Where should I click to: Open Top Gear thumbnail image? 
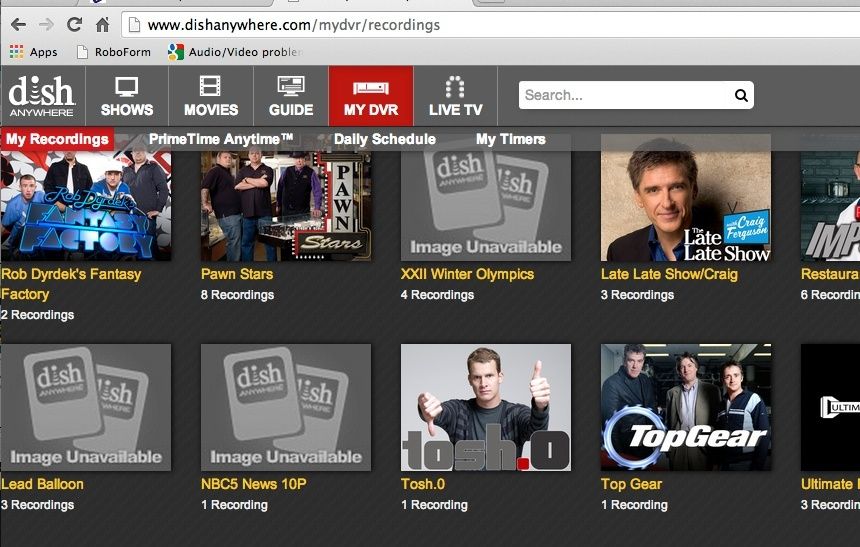point(686,407)
